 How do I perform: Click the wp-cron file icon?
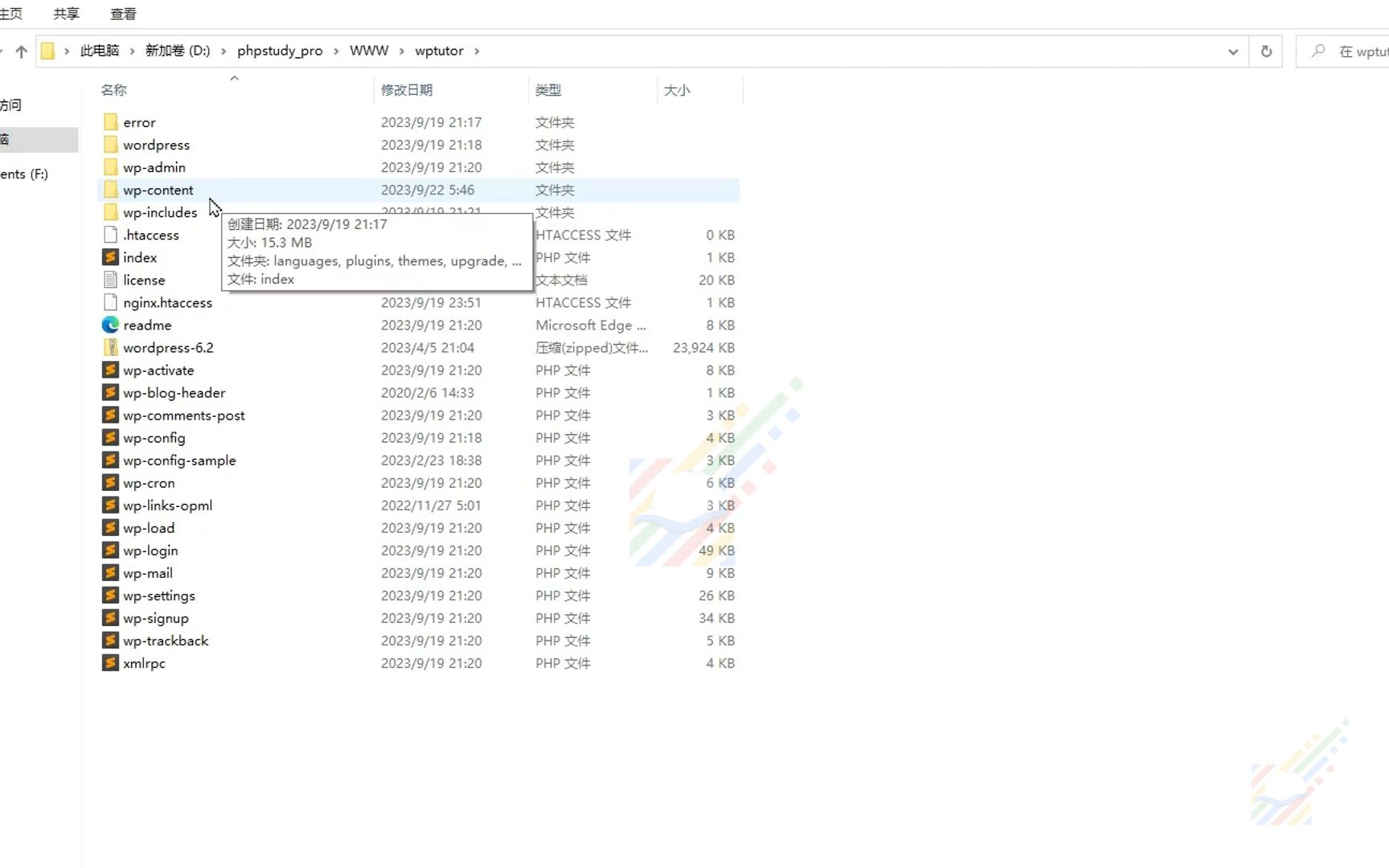click(x=111, y=482)
